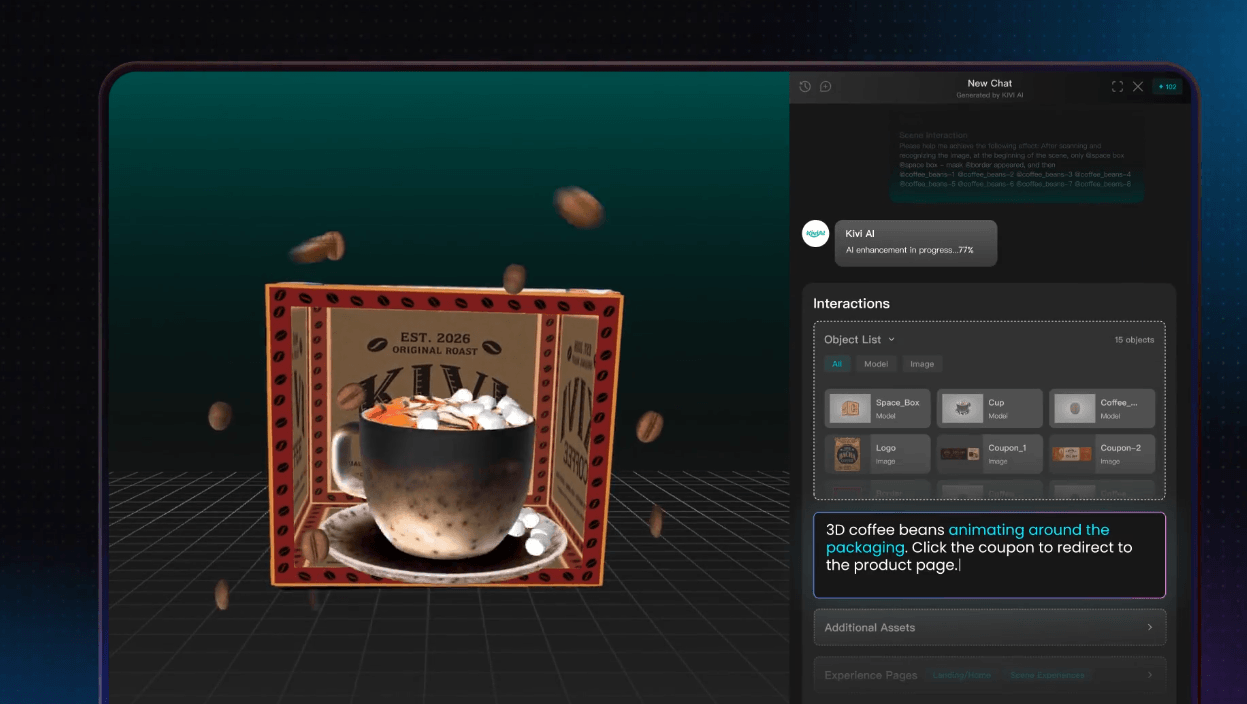Screen dimensions: 1247x704
Task: Select the Cup model object
Action: click(x=990, y=408)
